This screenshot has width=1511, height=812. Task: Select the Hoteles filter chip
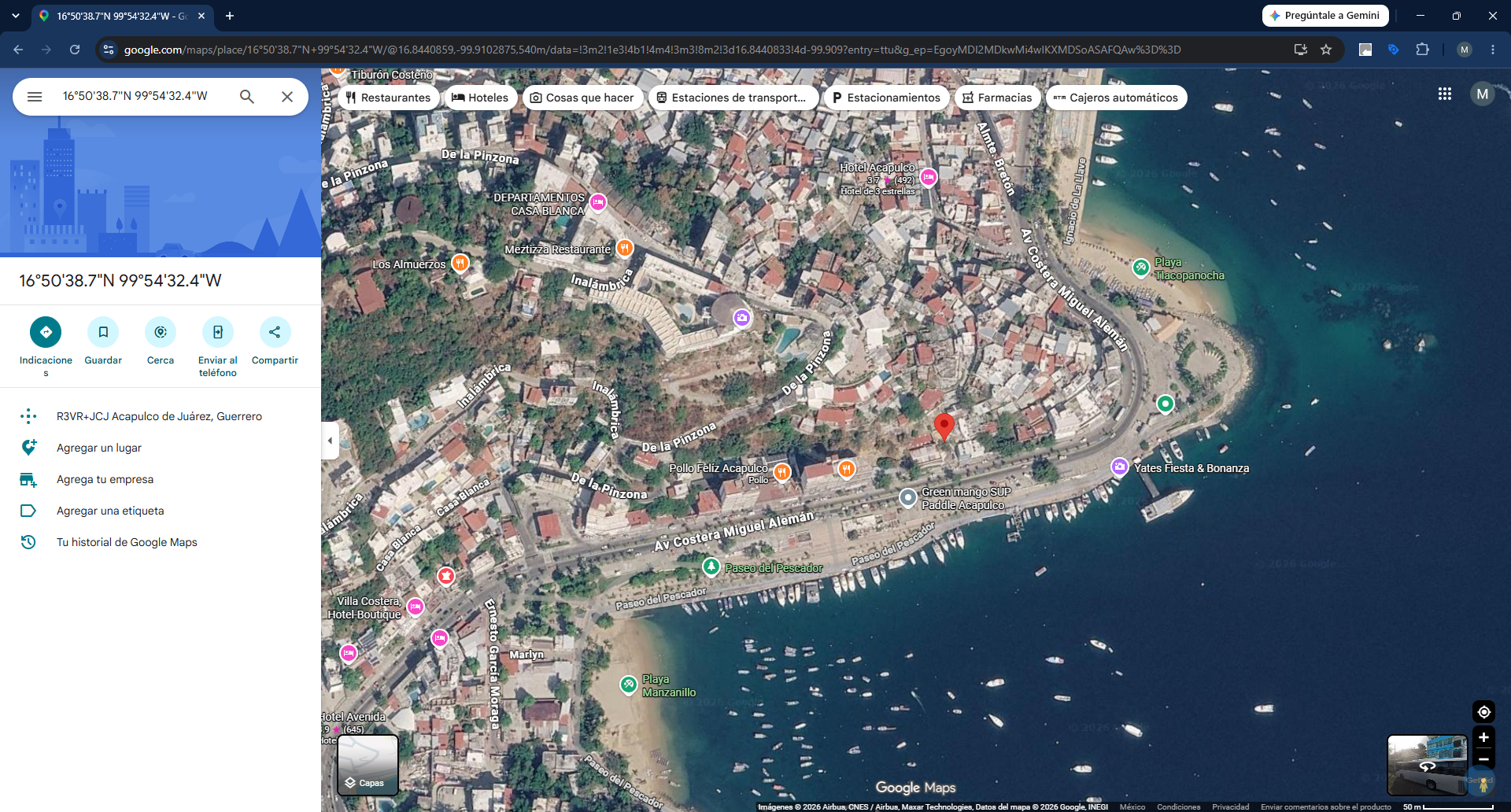pyautogui.click(x=481, y=98)
